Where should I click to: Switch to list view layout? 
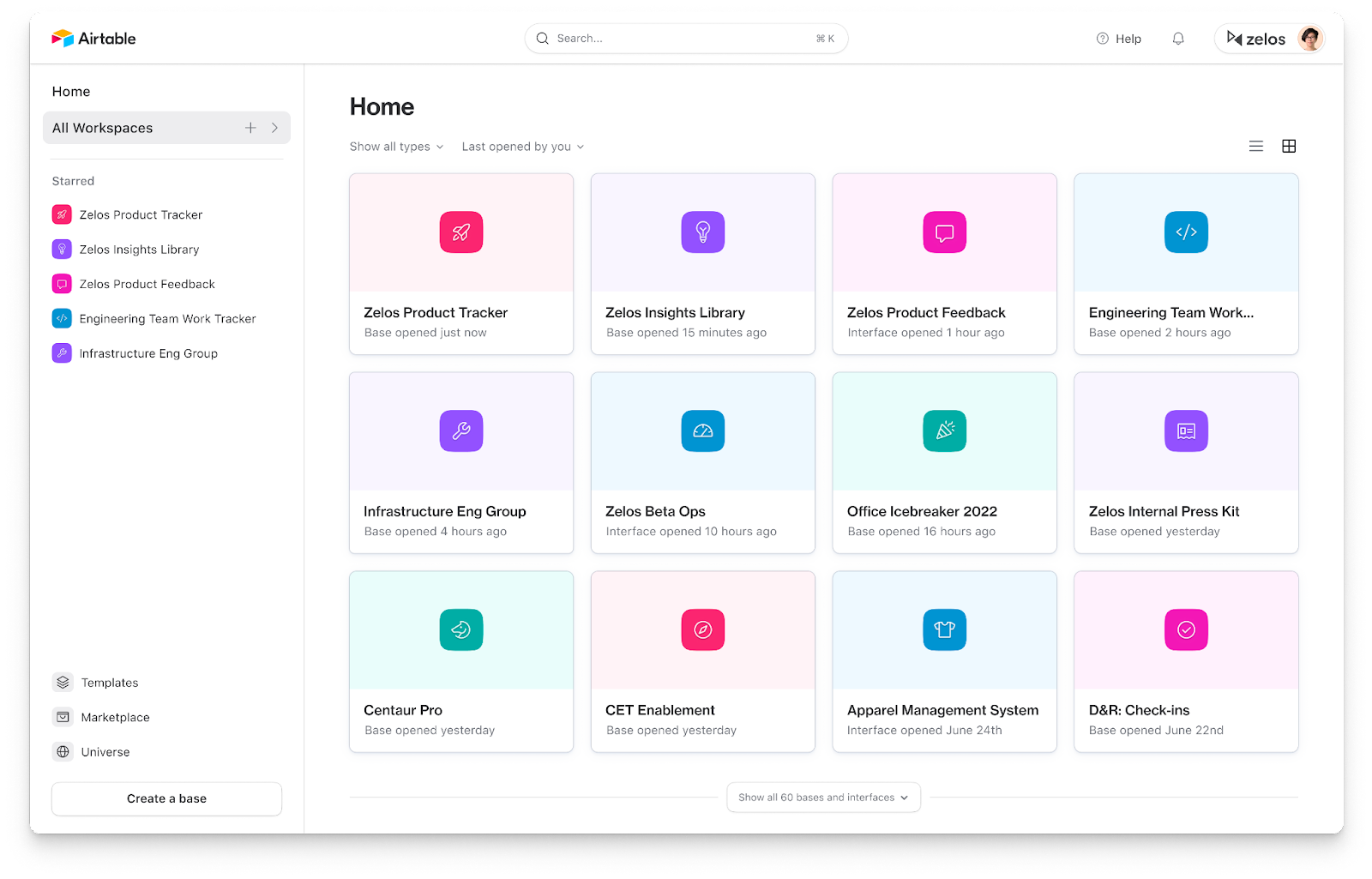[x=1255, y=146]
